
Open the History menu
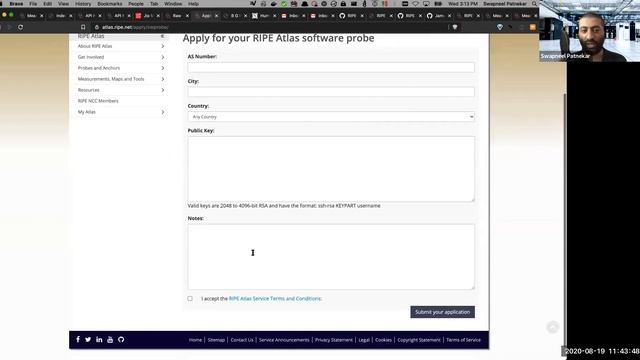(83, 4)
